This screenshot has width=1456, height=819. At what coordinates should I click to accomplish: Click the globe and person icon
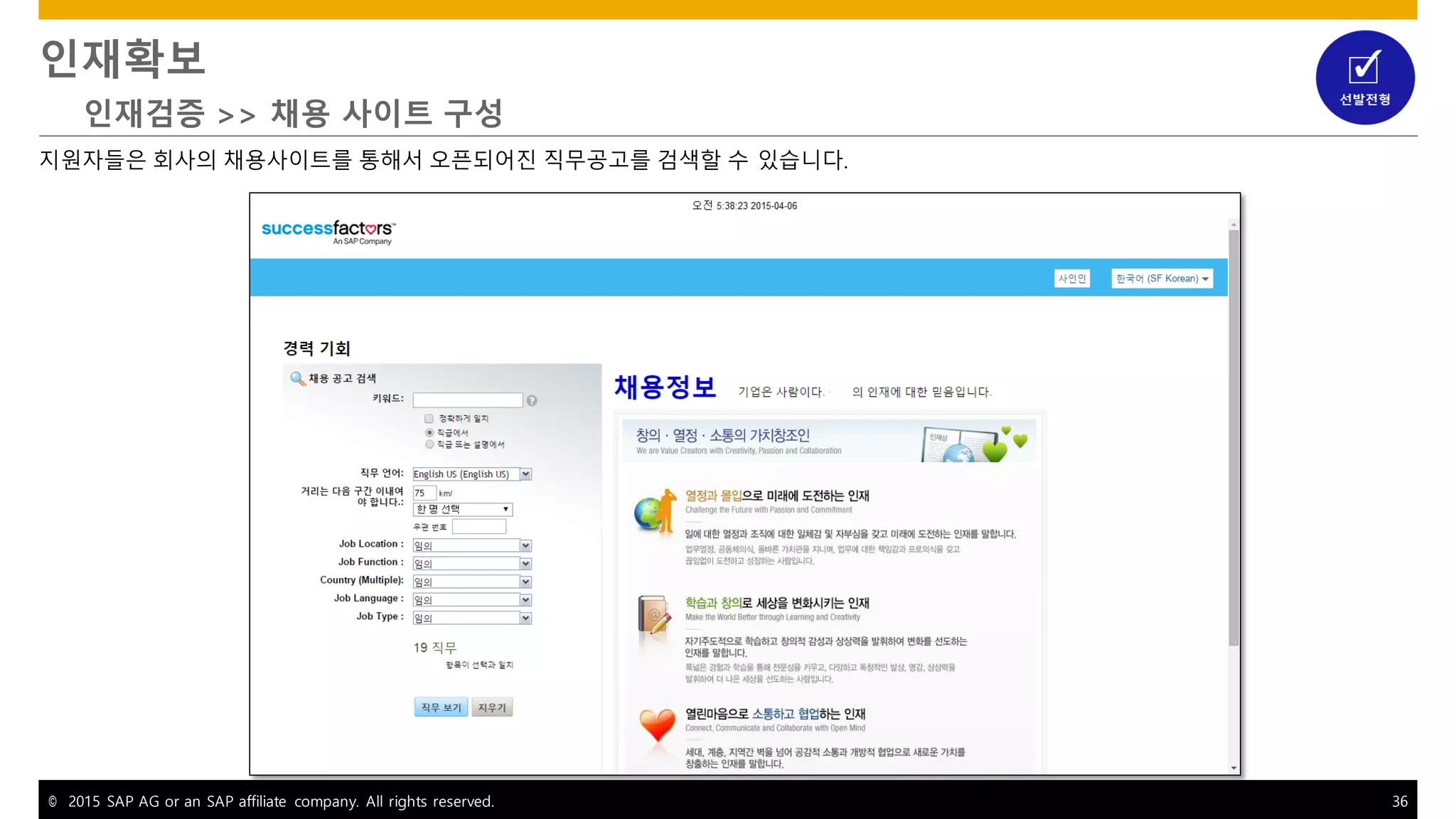[x=655, y=512]
